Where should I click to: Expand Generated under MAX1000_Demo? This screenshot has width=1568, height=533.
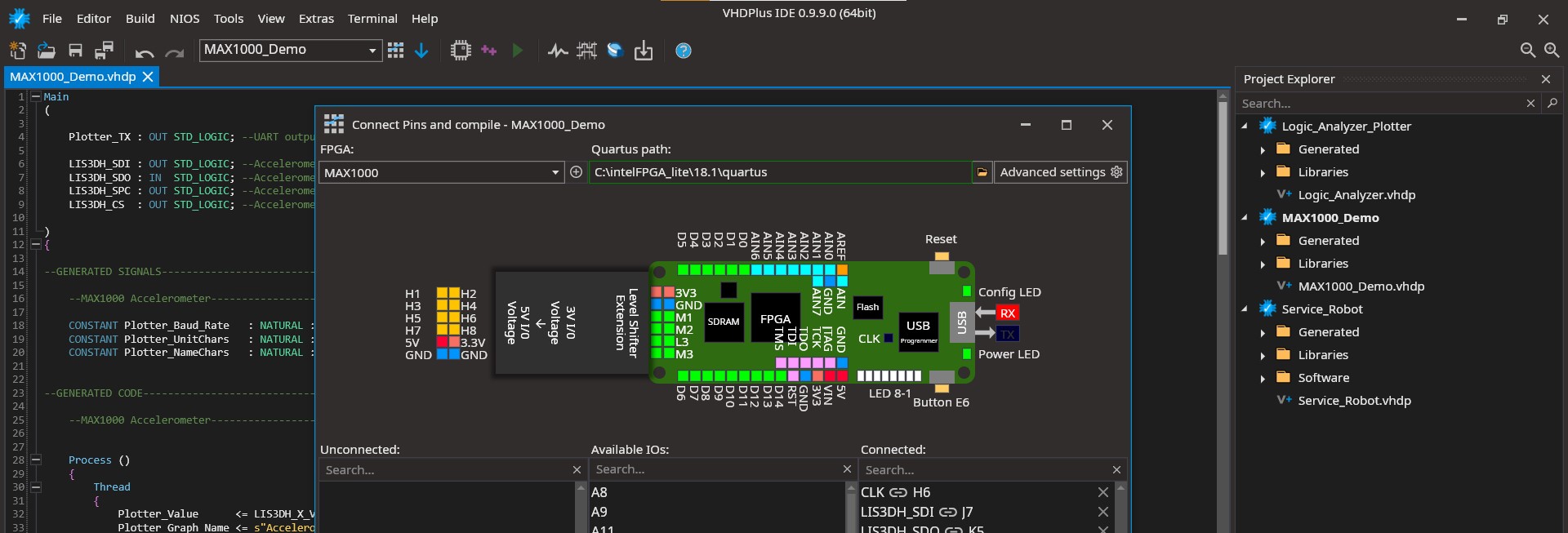(1263, 241)
